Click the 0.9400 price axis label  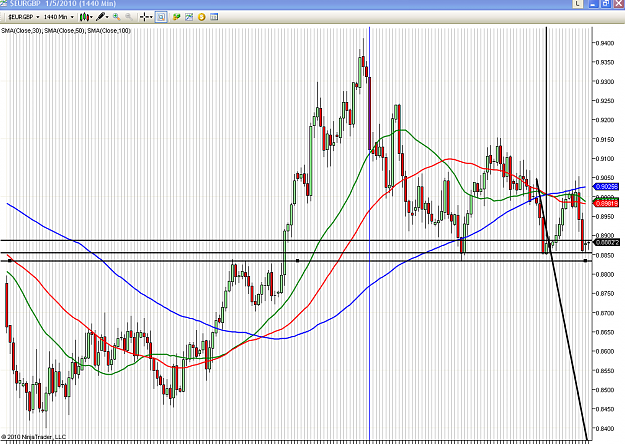pos(605,43)
